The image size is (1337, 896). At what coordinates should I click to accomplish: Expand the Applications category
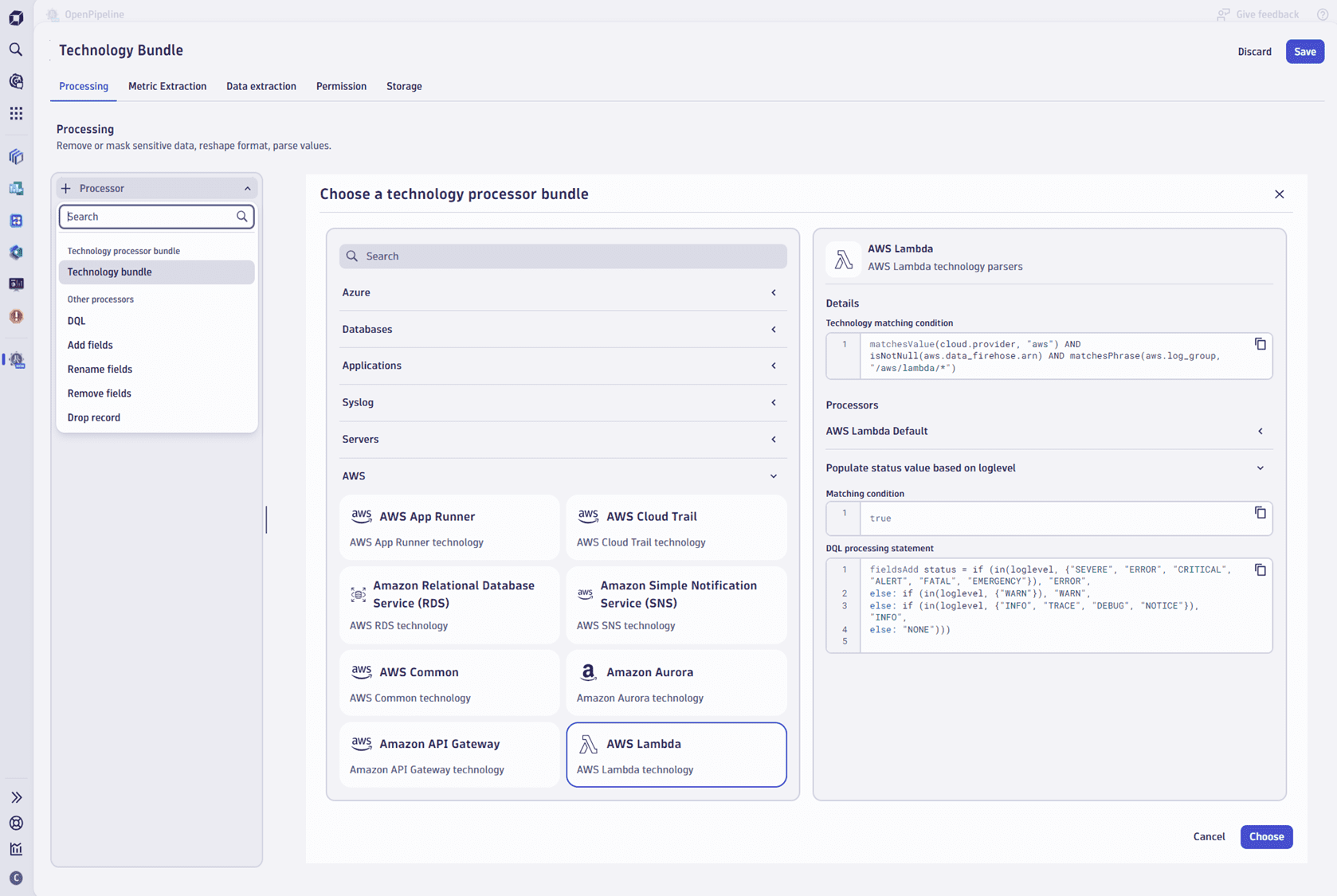click(563, 366)
